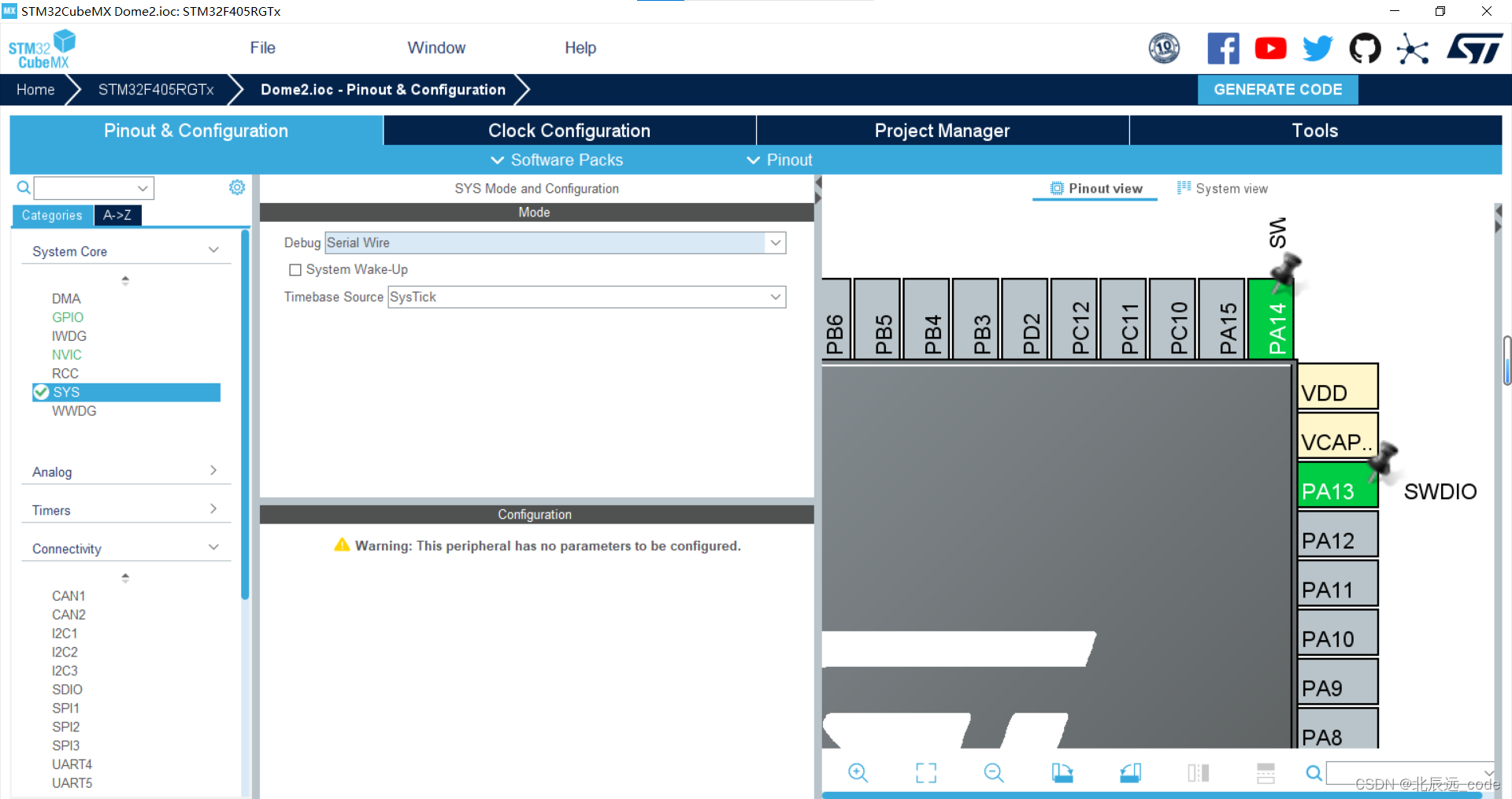The width and height of the screenshot is (1512, 799).
Task: Open the ST Facebook page icon
Action: (1223, 49)
